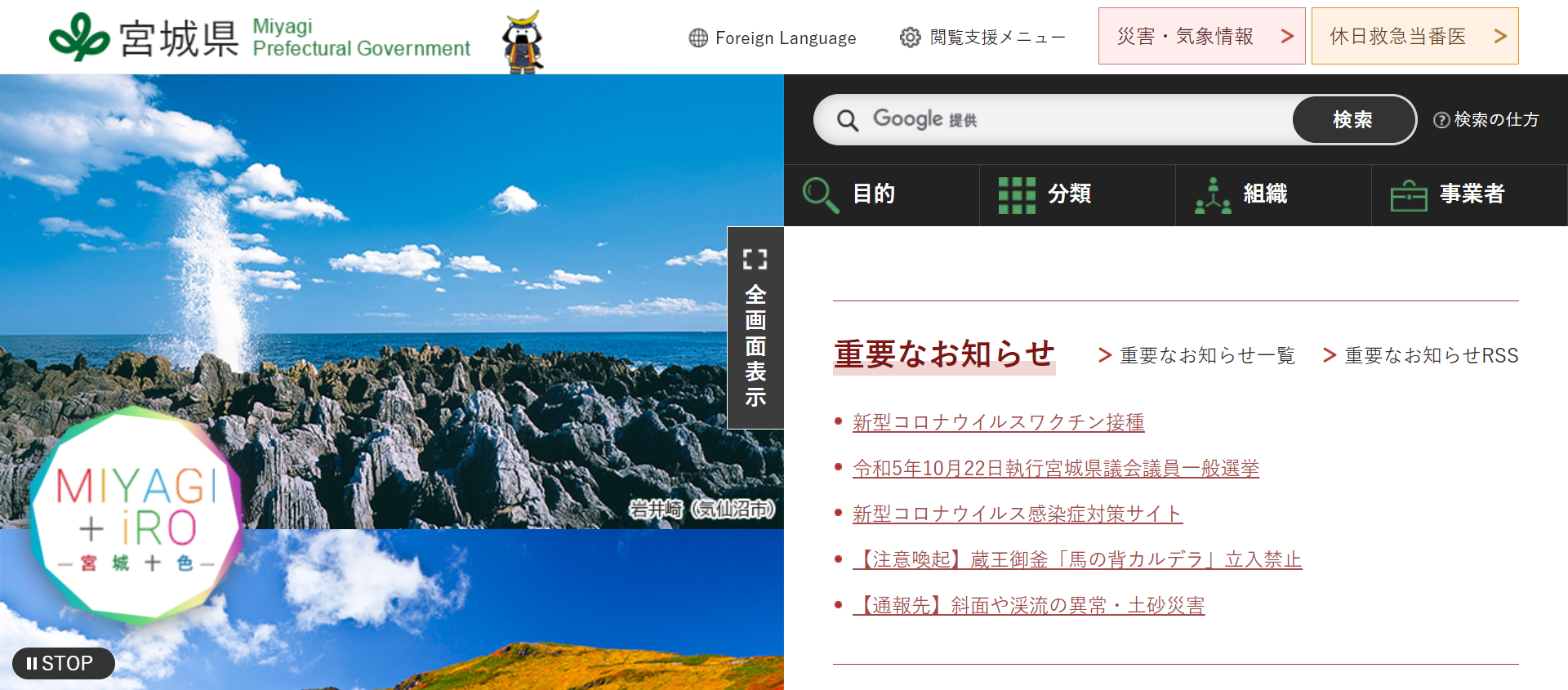Open 斜面や渓流の異常・土砂災害 notice
This screenshot has height=690, width=1568.
[x=1029, y=605]
